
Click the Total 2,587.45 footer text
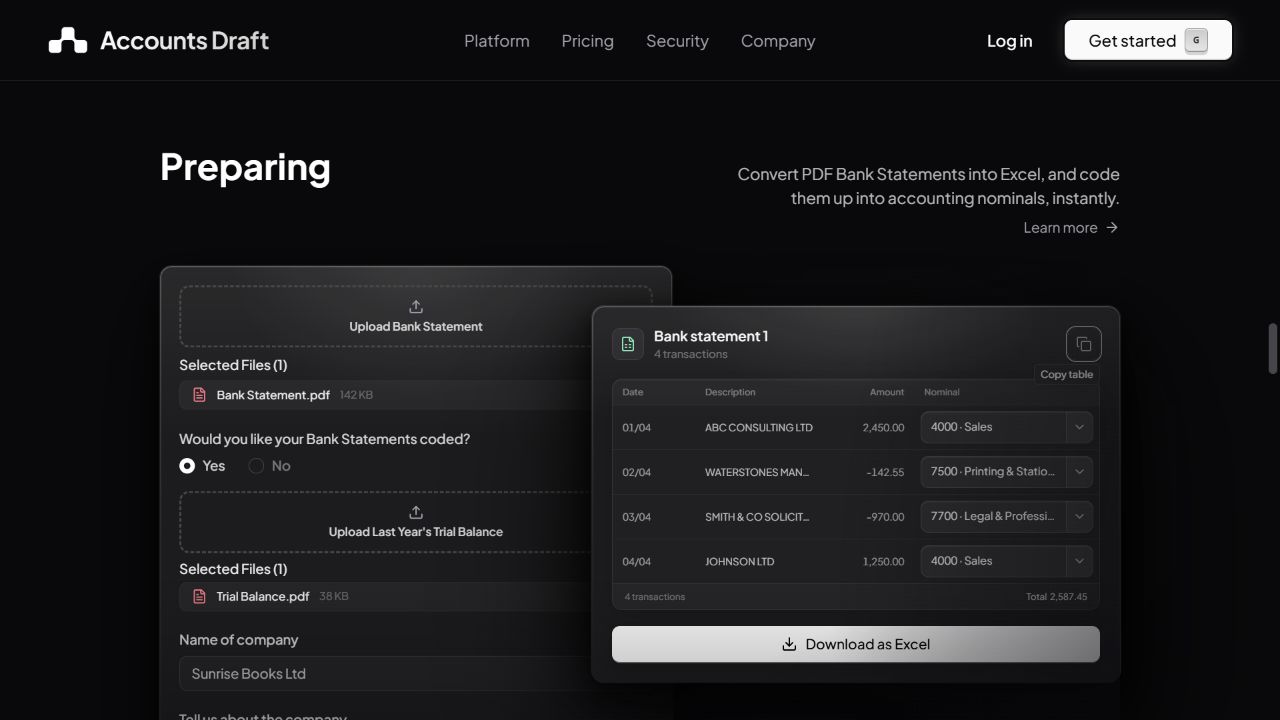[x=1056, y=597]
